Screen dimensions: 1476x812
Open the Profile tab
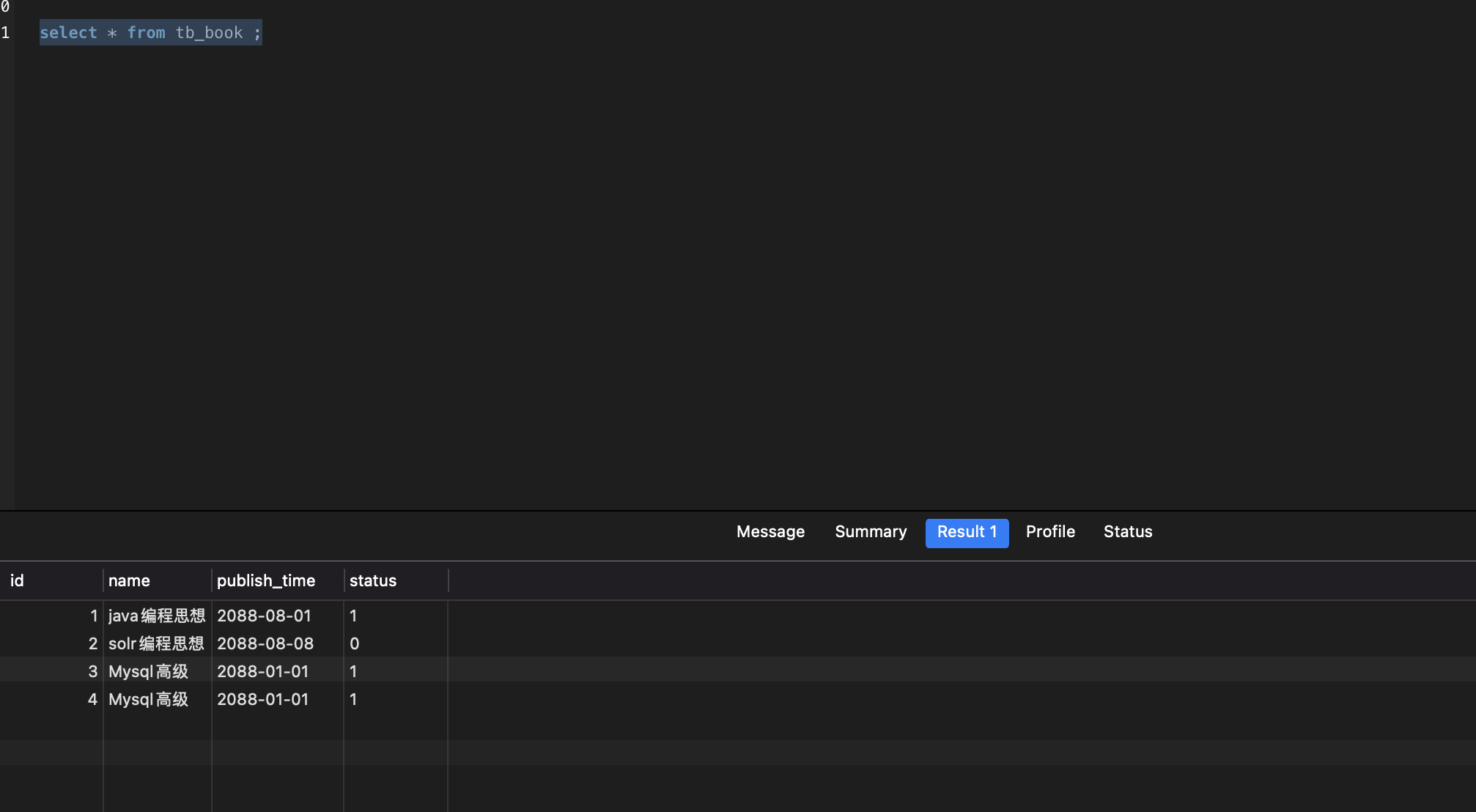tap(1050, 532)
